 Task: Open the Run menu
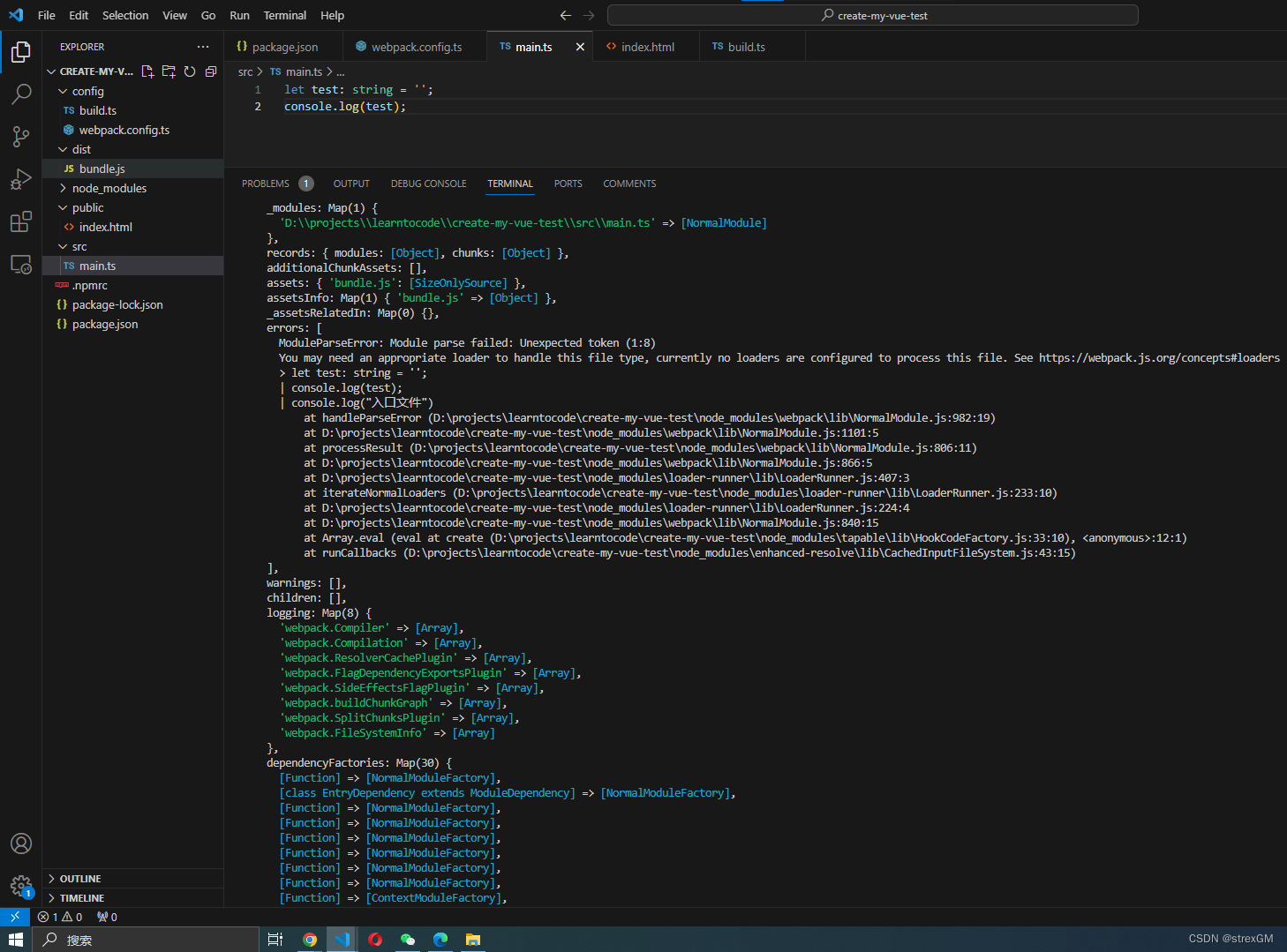coord(239,15)
